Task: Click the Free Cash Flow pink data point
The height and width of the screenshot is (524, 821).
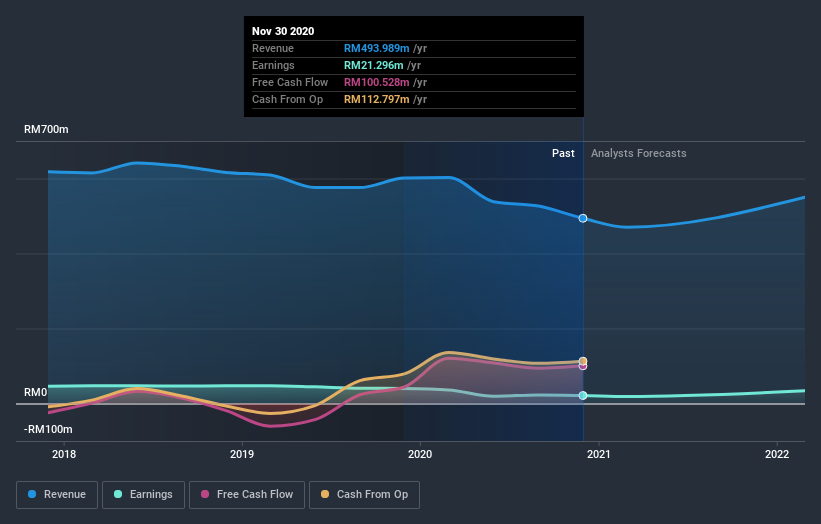Action: click(x=583, y=366)
